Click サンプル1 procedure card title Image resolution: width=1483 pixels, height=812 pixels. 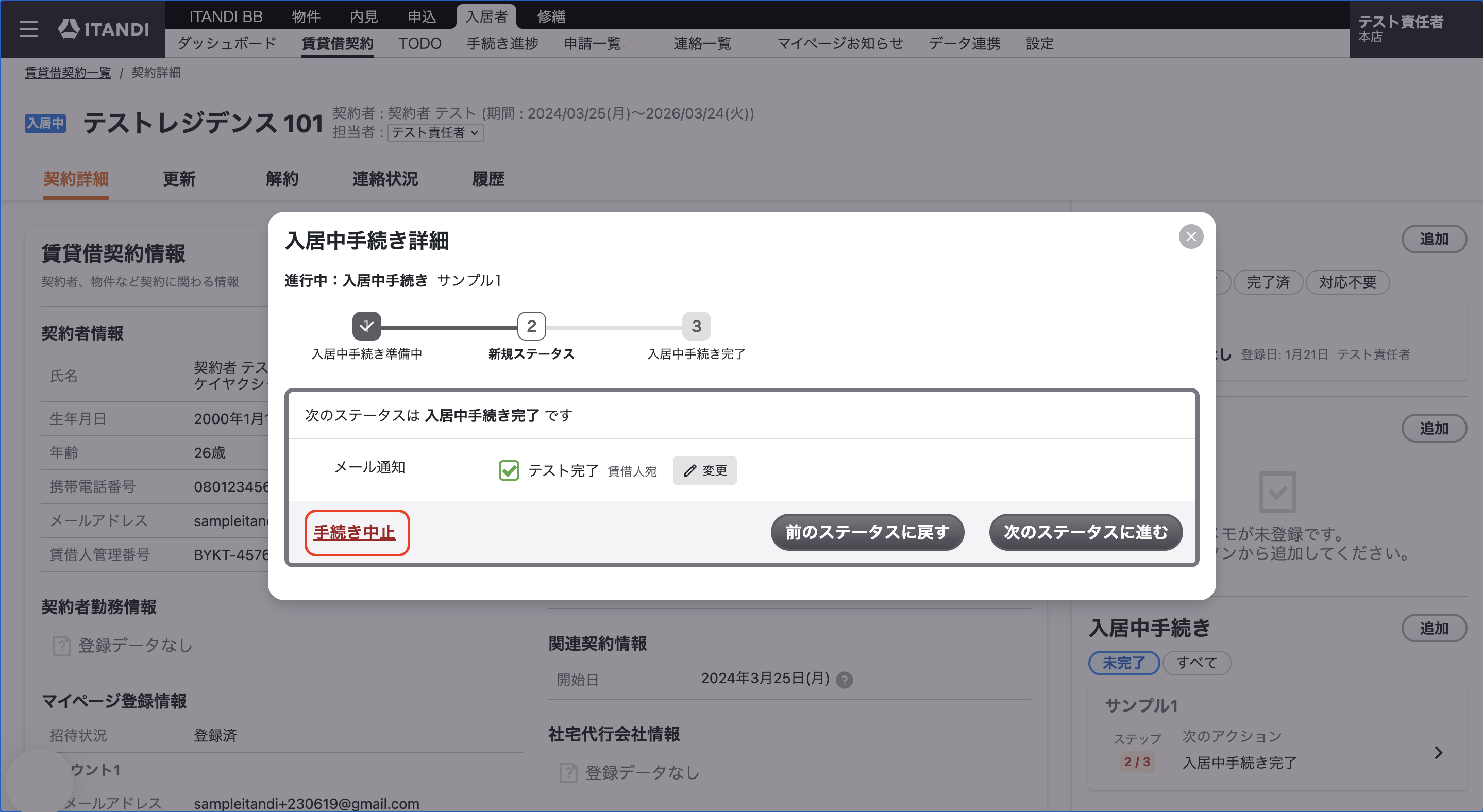tap(1141, 705)
